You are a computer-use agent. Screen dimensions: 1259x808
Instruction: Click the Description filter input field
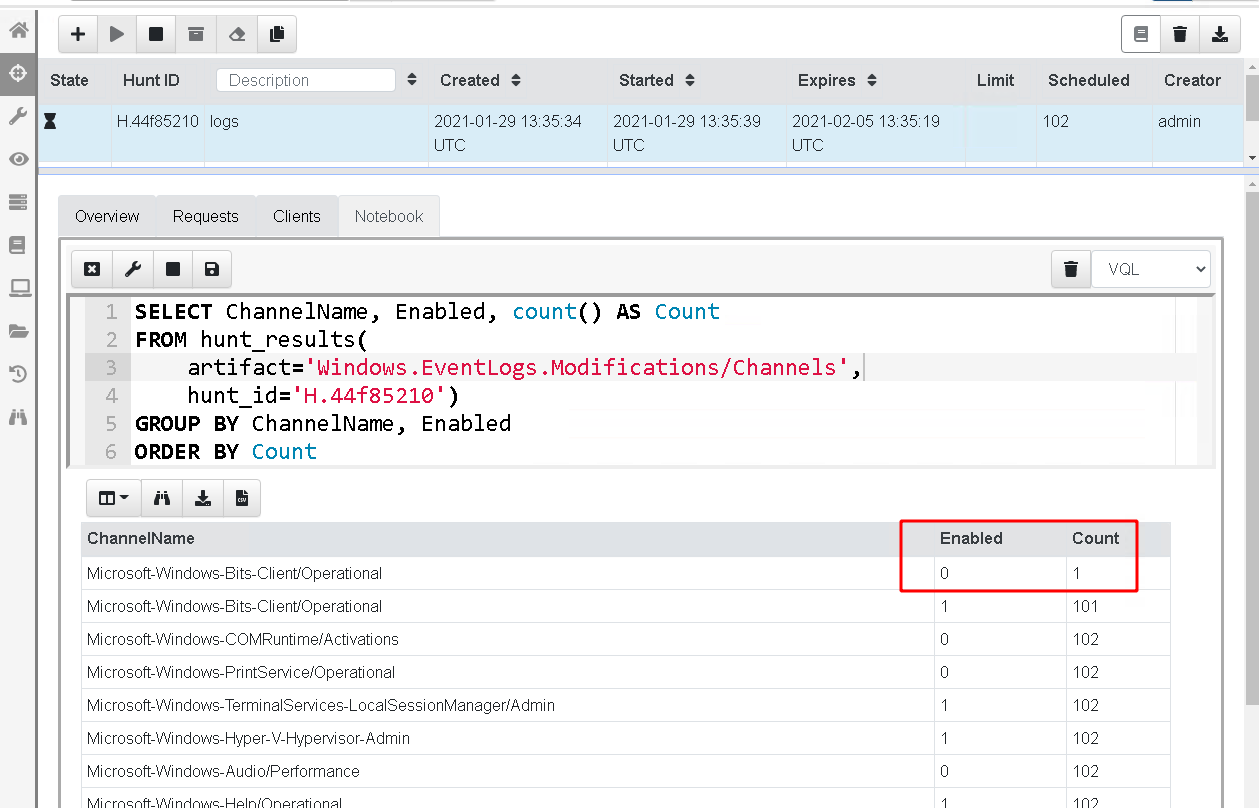pos(306,81)
